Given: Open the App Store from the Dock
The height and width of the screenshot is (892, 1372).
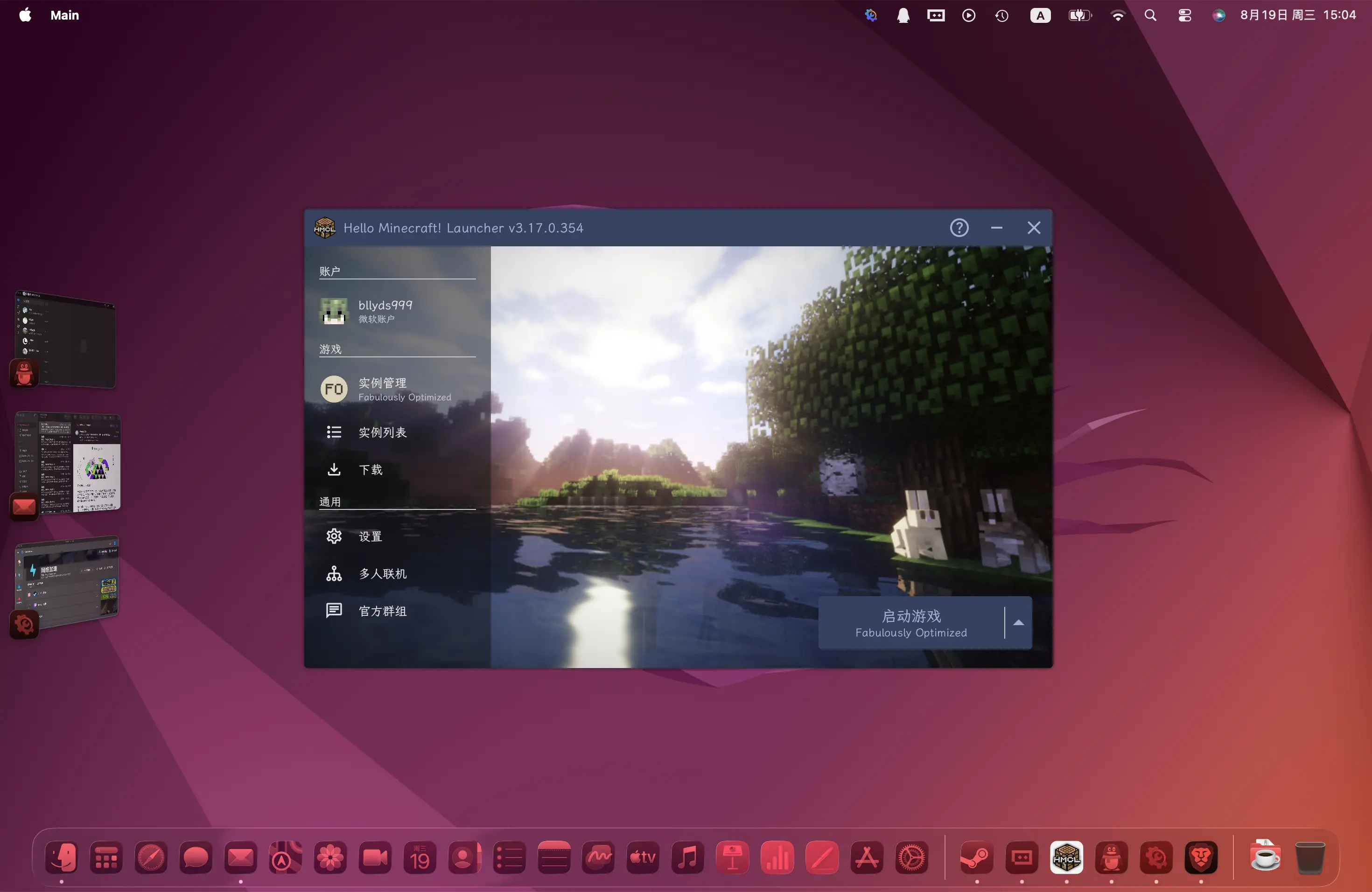Looking at the screenshot, I should 867,857.
